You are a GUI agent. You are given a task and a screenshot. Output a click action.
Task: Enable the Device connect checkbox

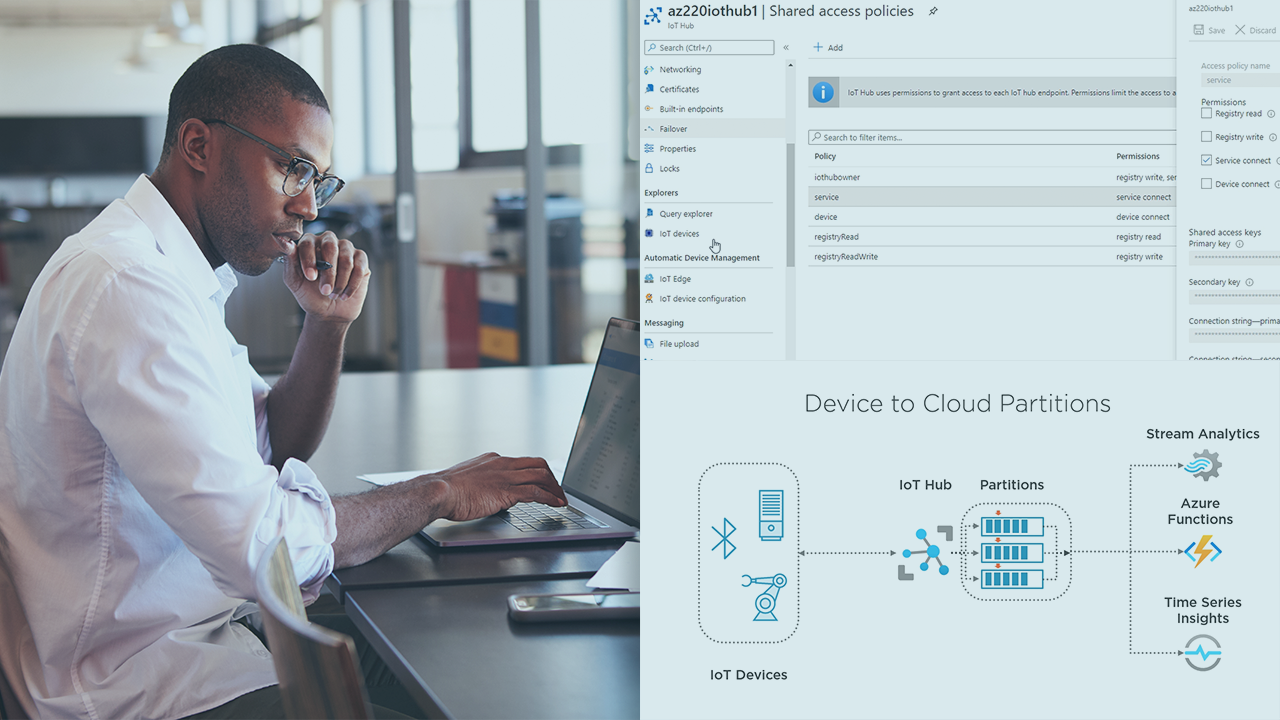coord(1206,184)
